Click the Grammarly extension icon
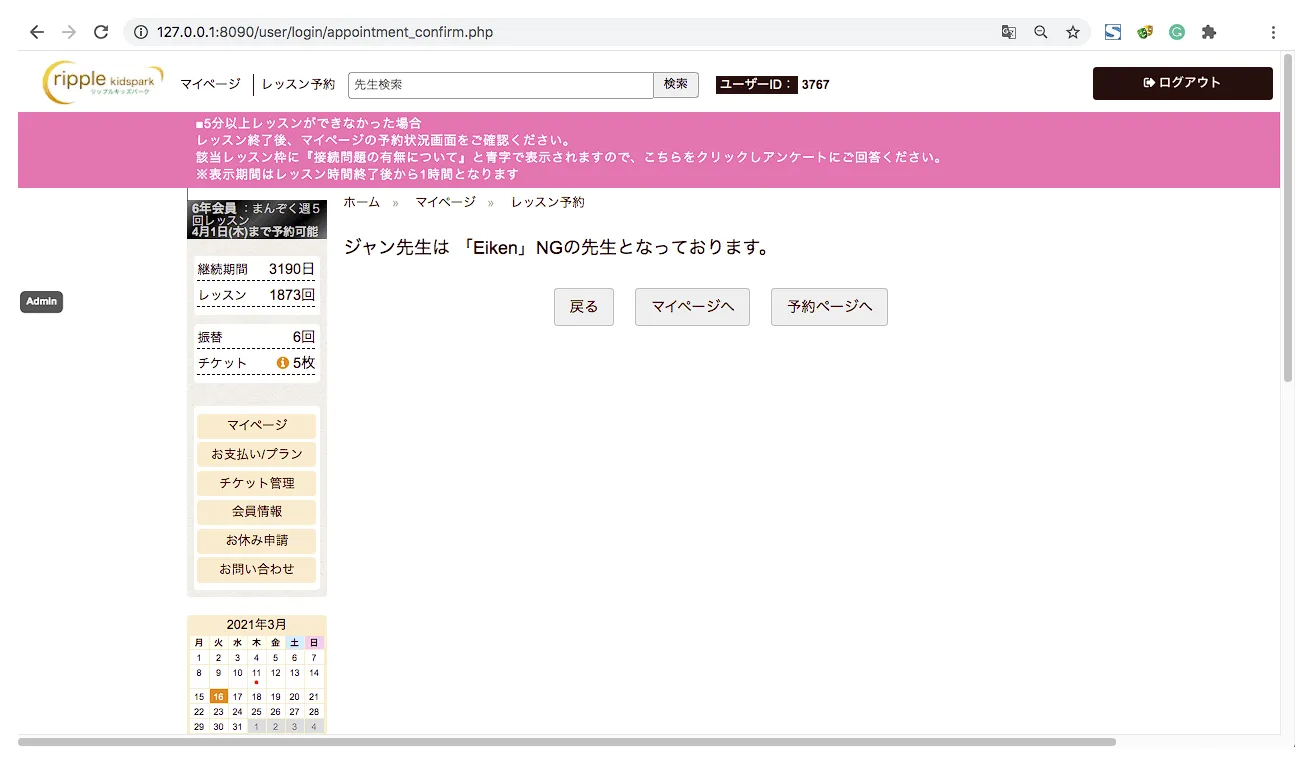Image resolution: width=1315 pixels, height=768 pixels. coord(1177,32)
